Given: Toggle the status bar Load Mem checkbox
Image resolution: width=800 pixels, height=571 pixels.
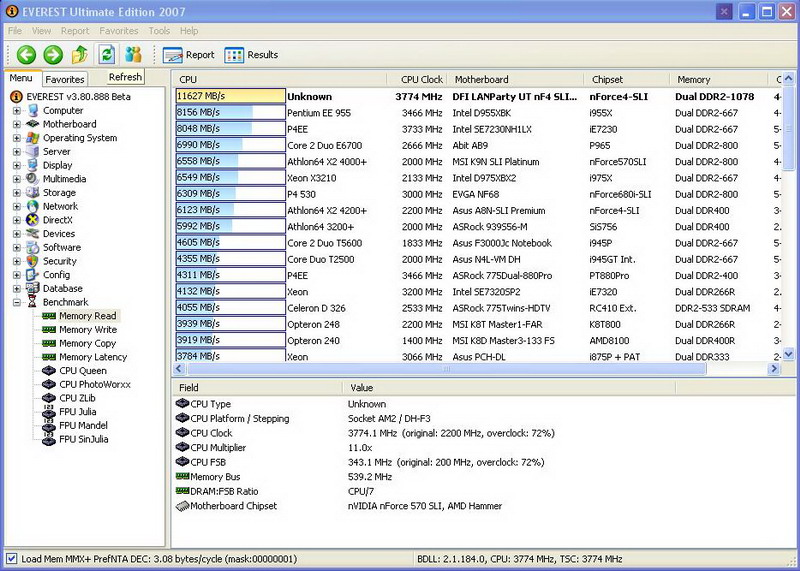Looking at the screenshot, I should (11, 559).
